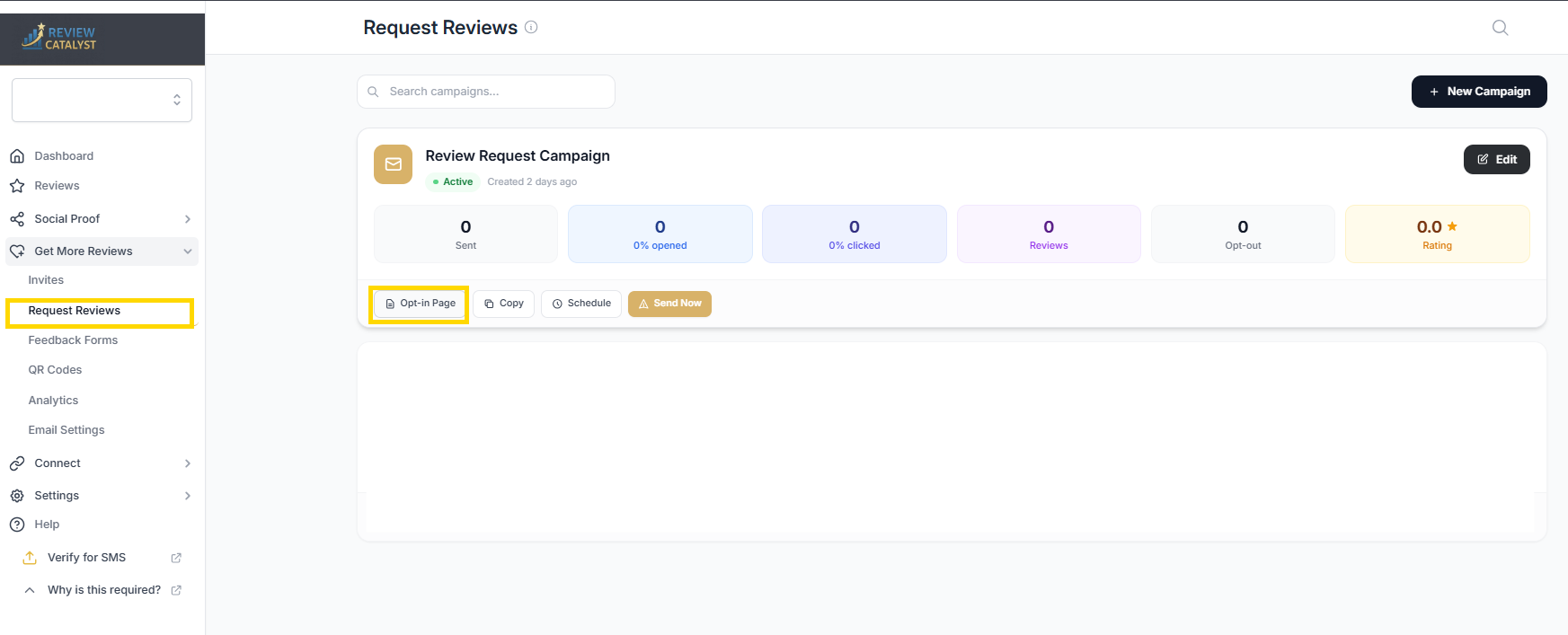Open the account selector dropdown in sidebar

pyautogui.click(x=102, y=100)
